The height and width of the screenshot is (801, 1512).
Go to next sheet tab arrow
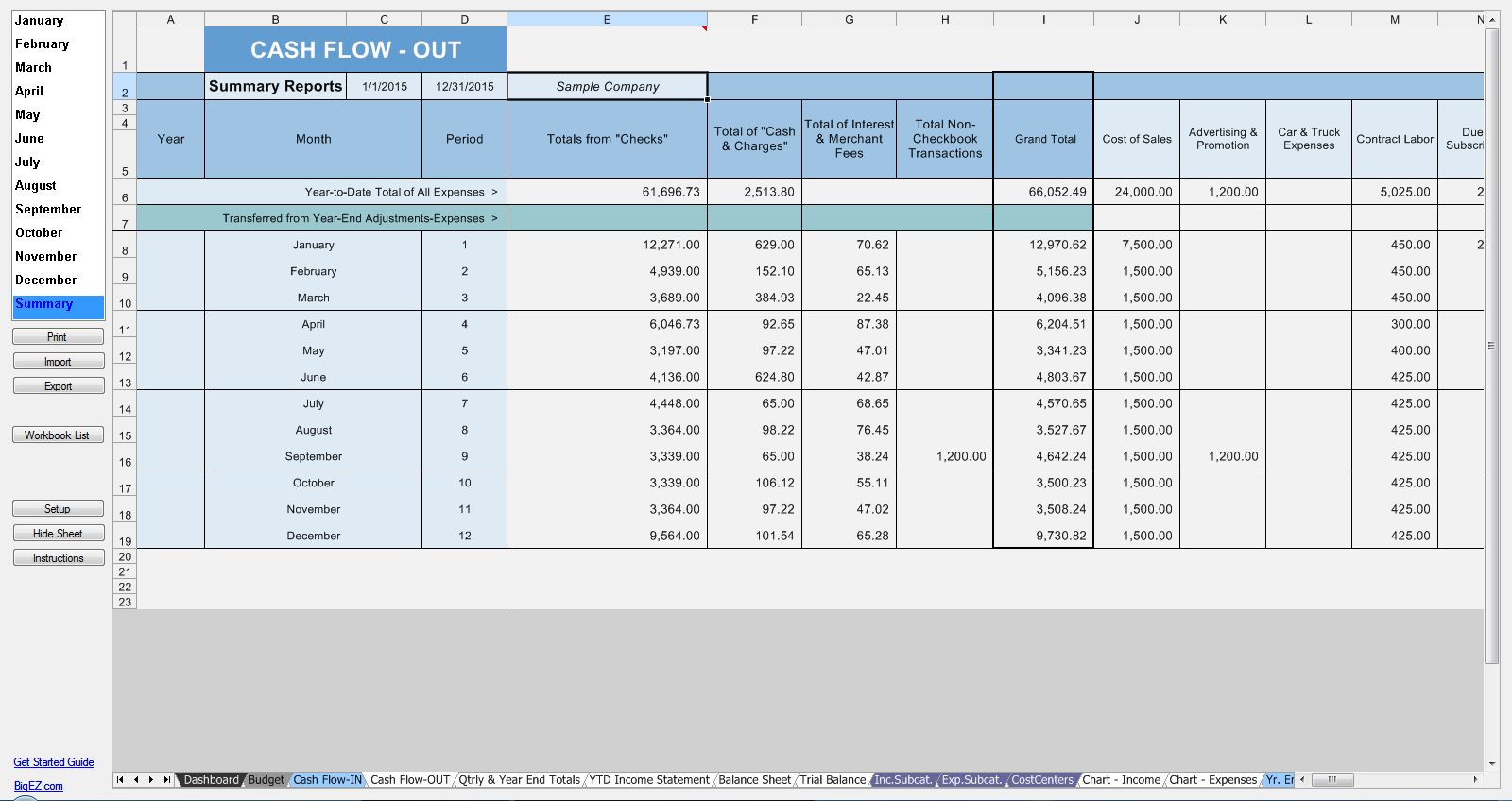[x=151, y=780]
